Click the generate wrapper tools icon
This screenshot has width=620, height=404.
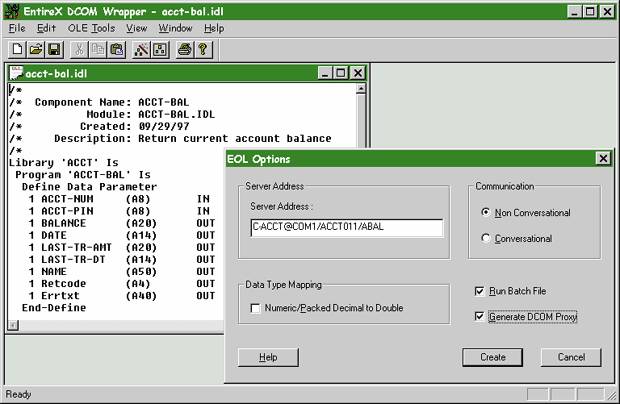point(141,49)
